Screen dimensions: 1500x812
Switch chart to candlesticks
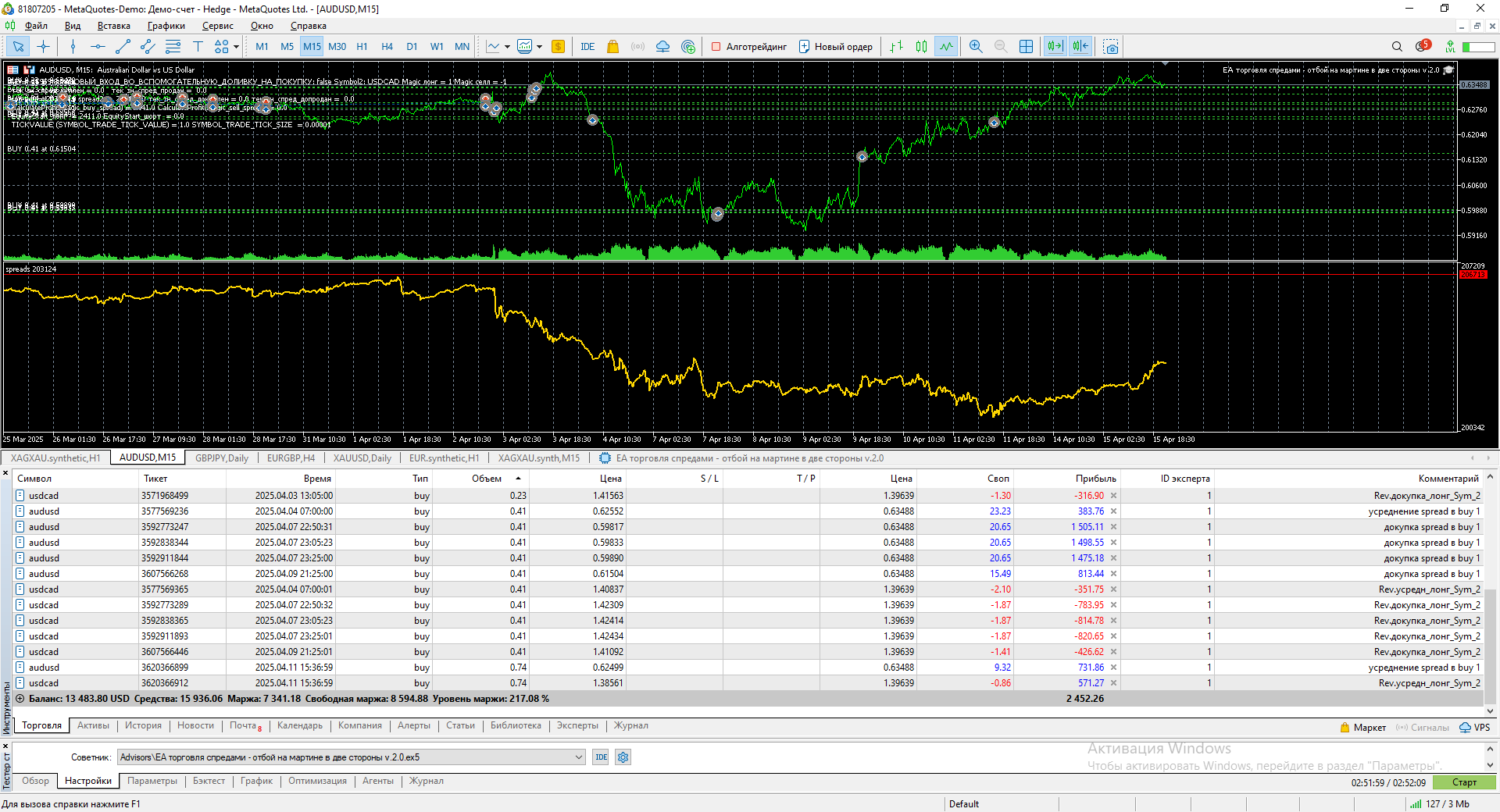coord(921,47)
